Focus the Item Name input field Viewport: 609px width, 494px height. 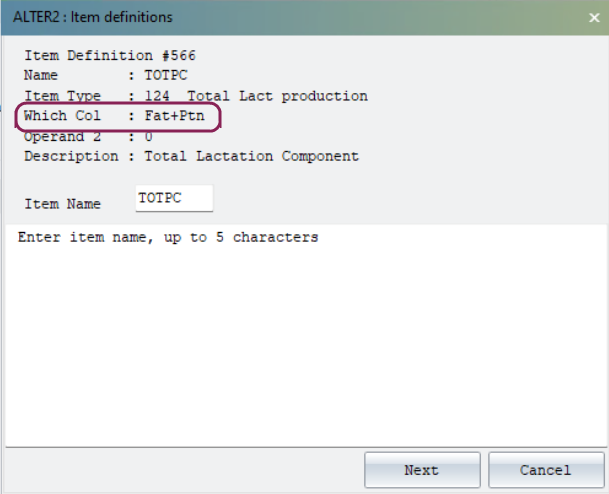click(174, 199)
